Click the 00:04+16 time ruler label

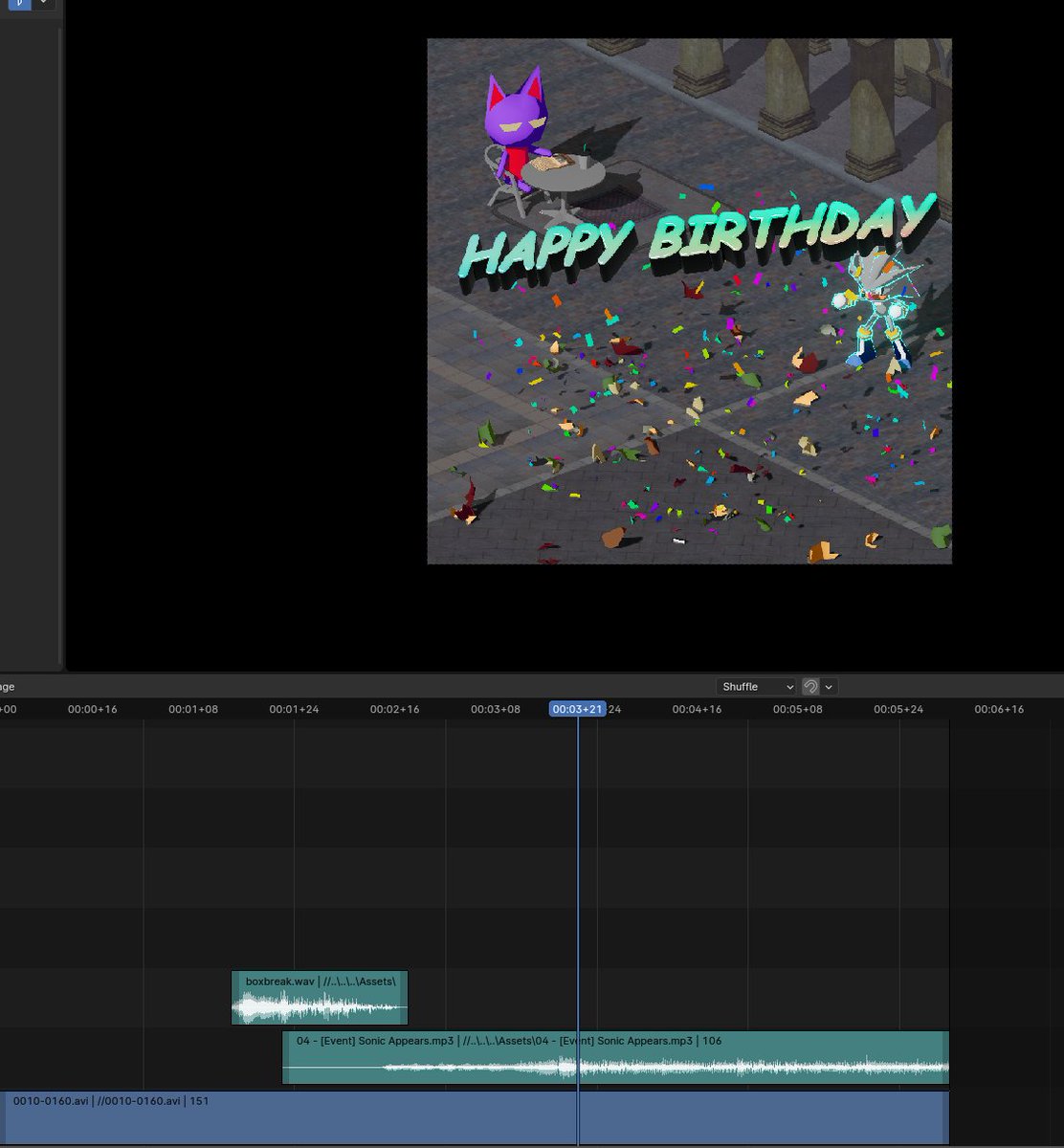[x=698, y=710]
